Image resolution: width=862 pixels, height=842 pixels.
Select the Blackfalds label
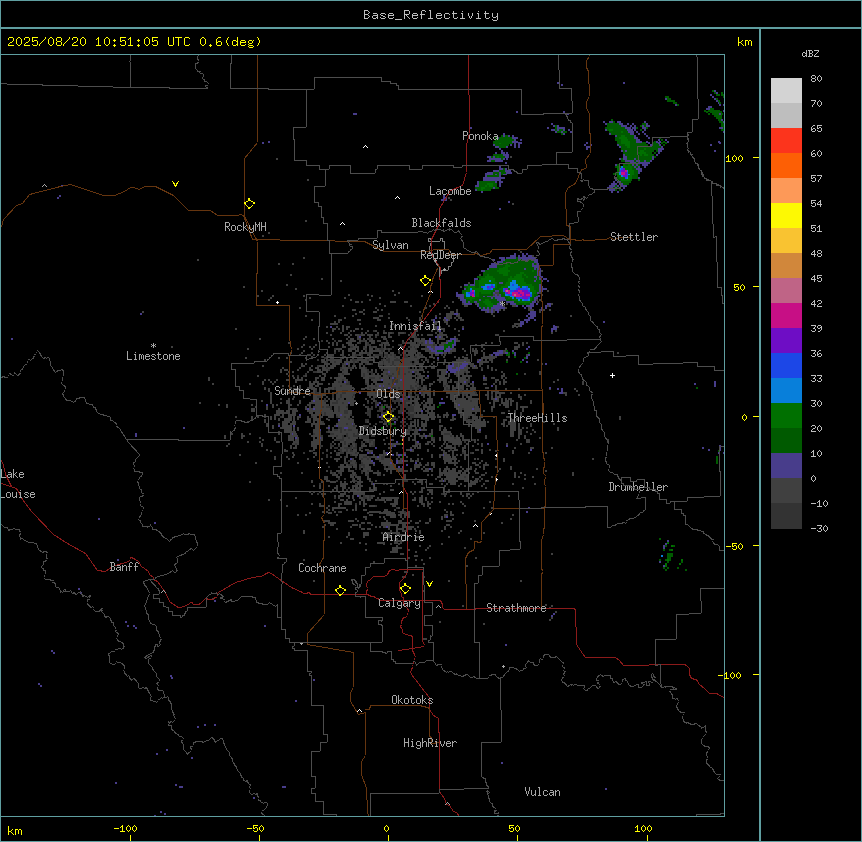pyautogui.click(x=441, y=223)
